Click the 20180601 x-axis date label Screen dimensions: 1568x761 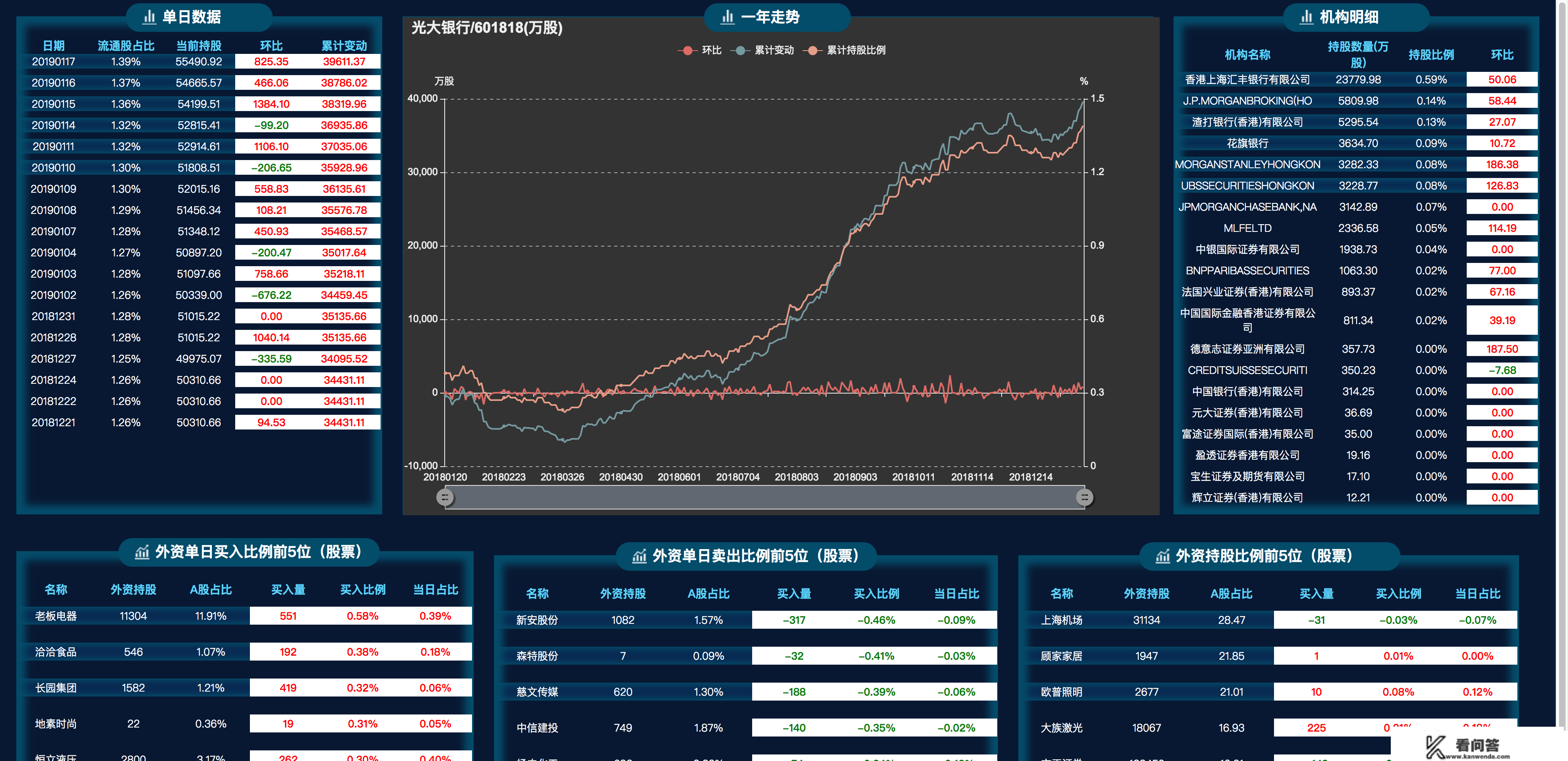tap(679, 477)
